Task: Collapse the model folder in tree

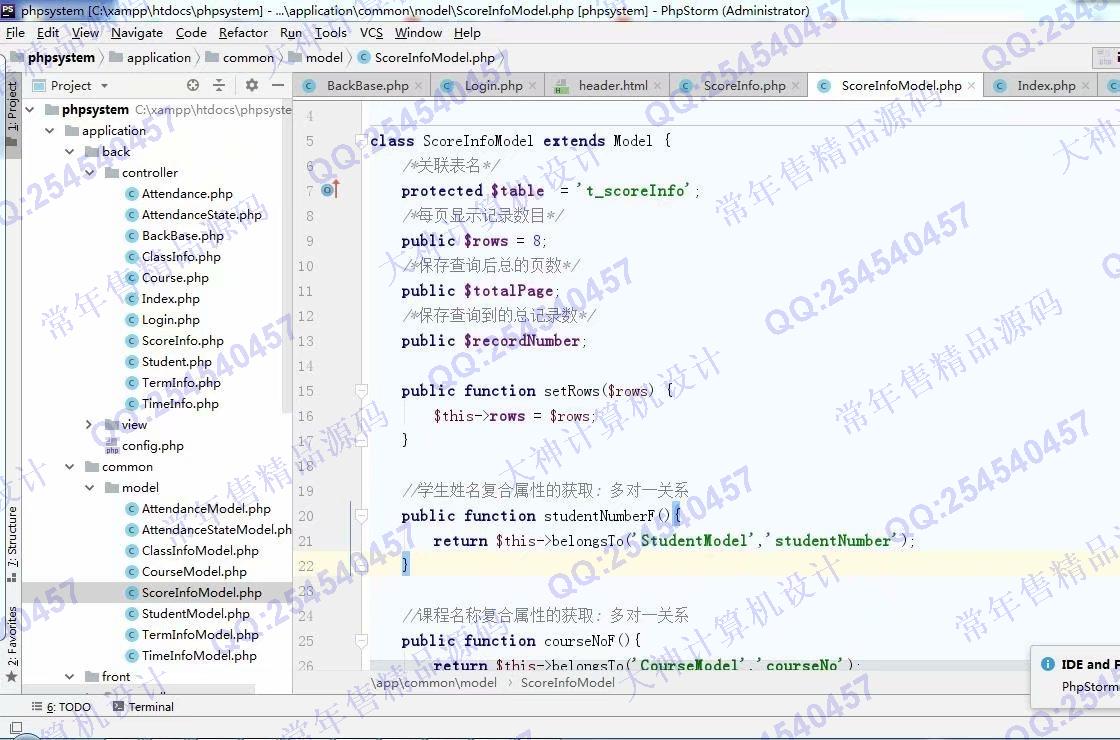Action: pos(89,488)
